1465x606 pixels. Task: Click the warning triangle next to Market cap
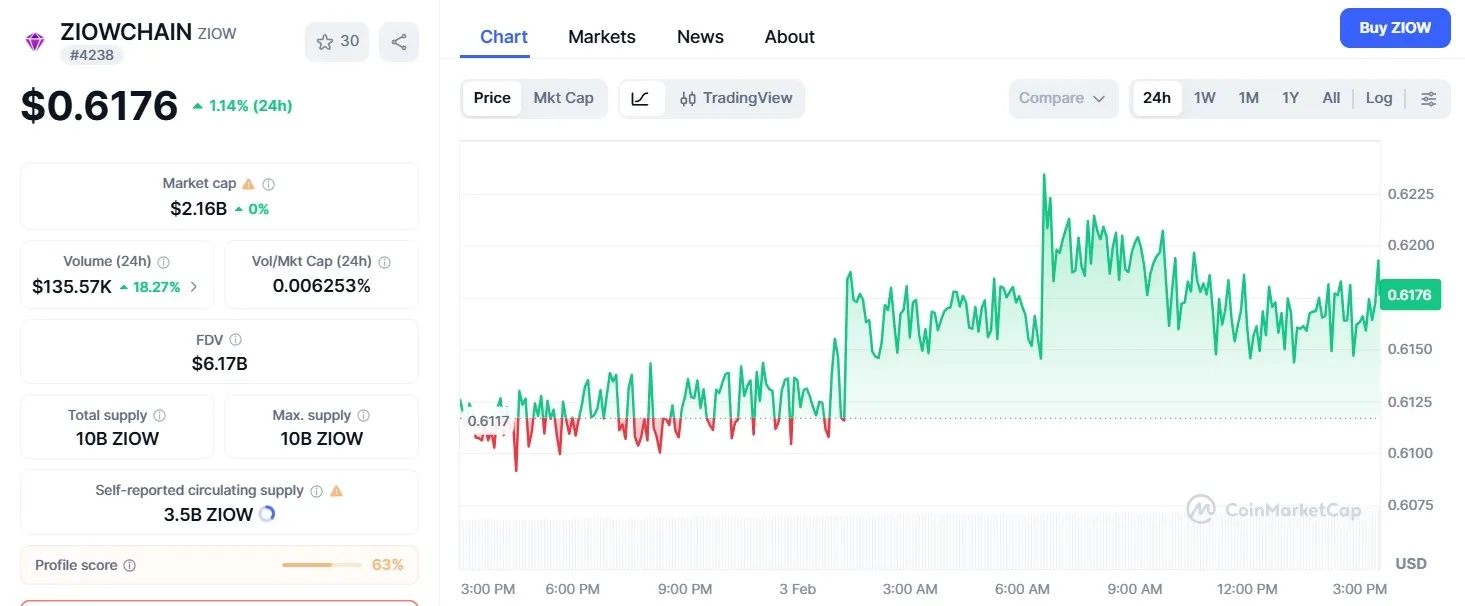click(248, 184)
